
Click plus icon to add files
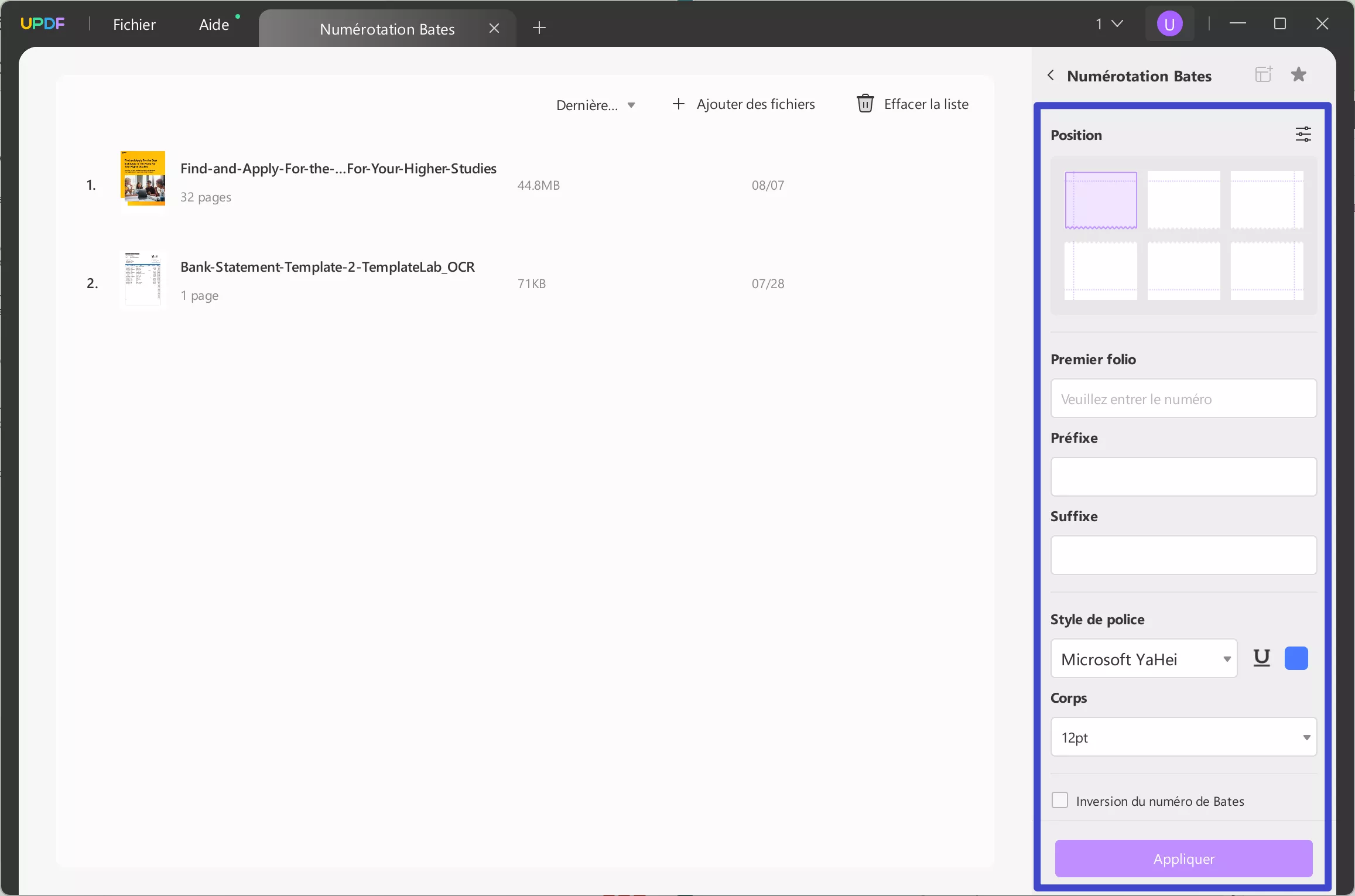click(x=678, y=104)
